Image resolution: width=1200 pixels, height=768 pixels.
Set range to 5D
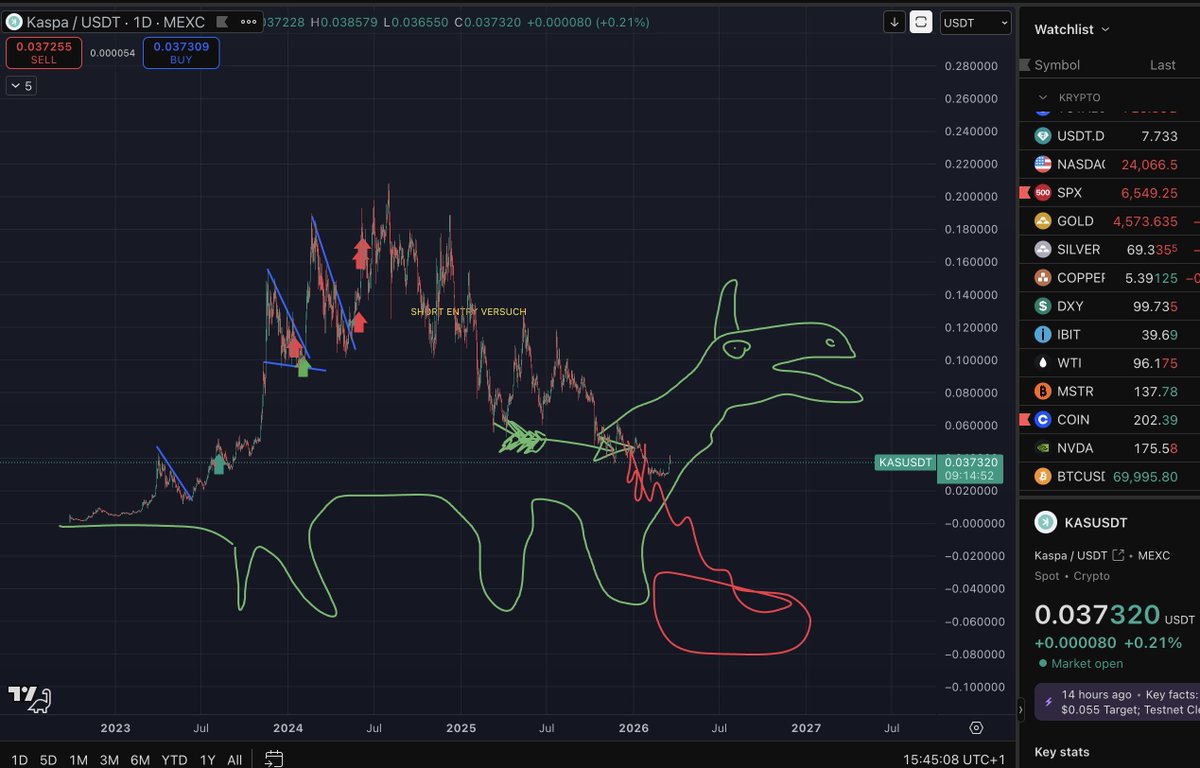[x=48, y=759]
